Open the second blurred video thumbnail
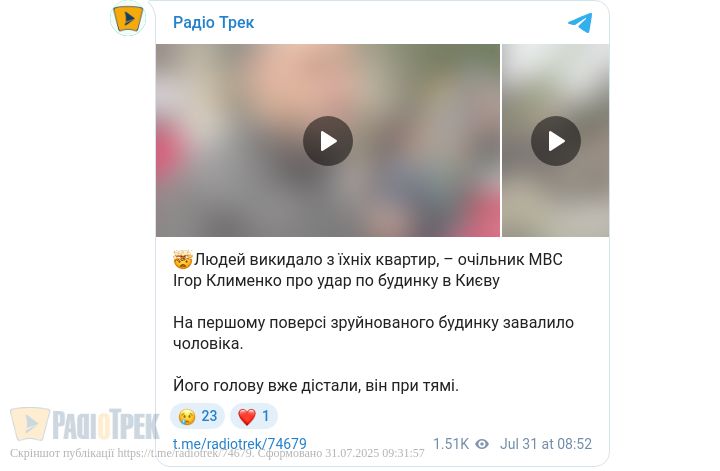Viewport: 720px width, 471px height. click(x=556, y=140)
